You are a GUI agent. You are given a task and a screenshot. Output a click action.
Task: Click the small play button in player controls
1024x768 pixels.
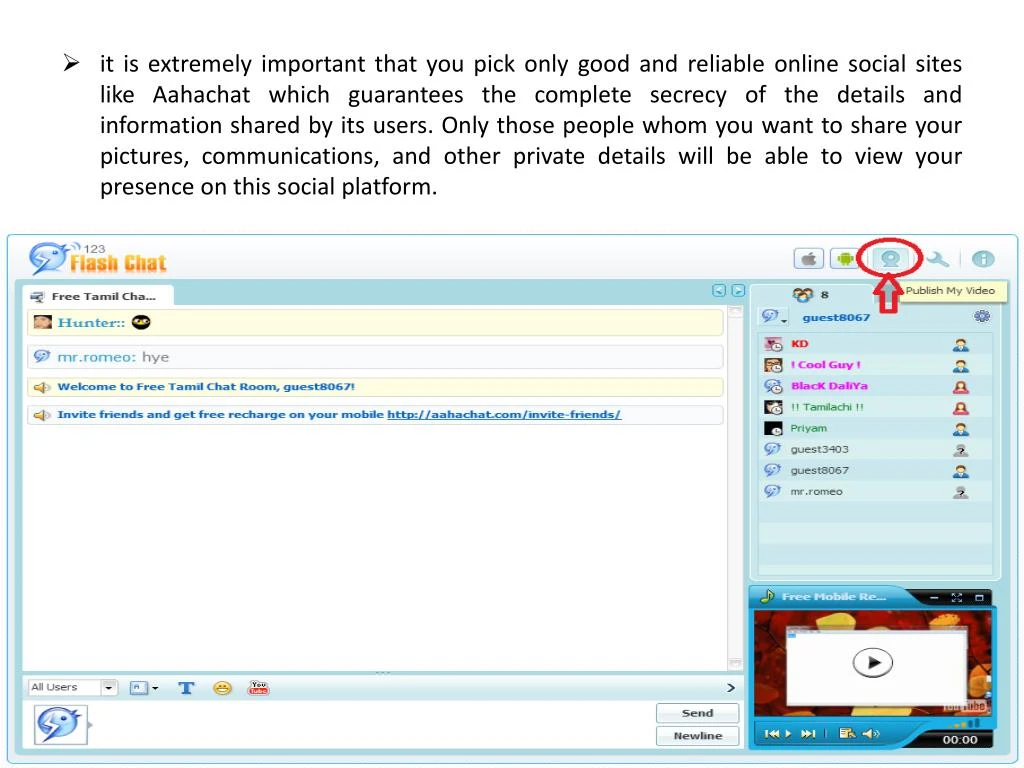(788, 733)
